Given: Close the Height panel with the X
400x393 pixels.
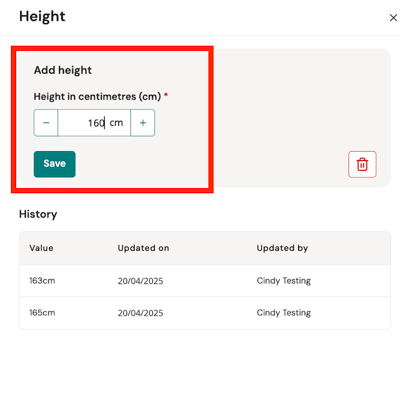Looking at the screenshot, I should (x=393, y=18).
